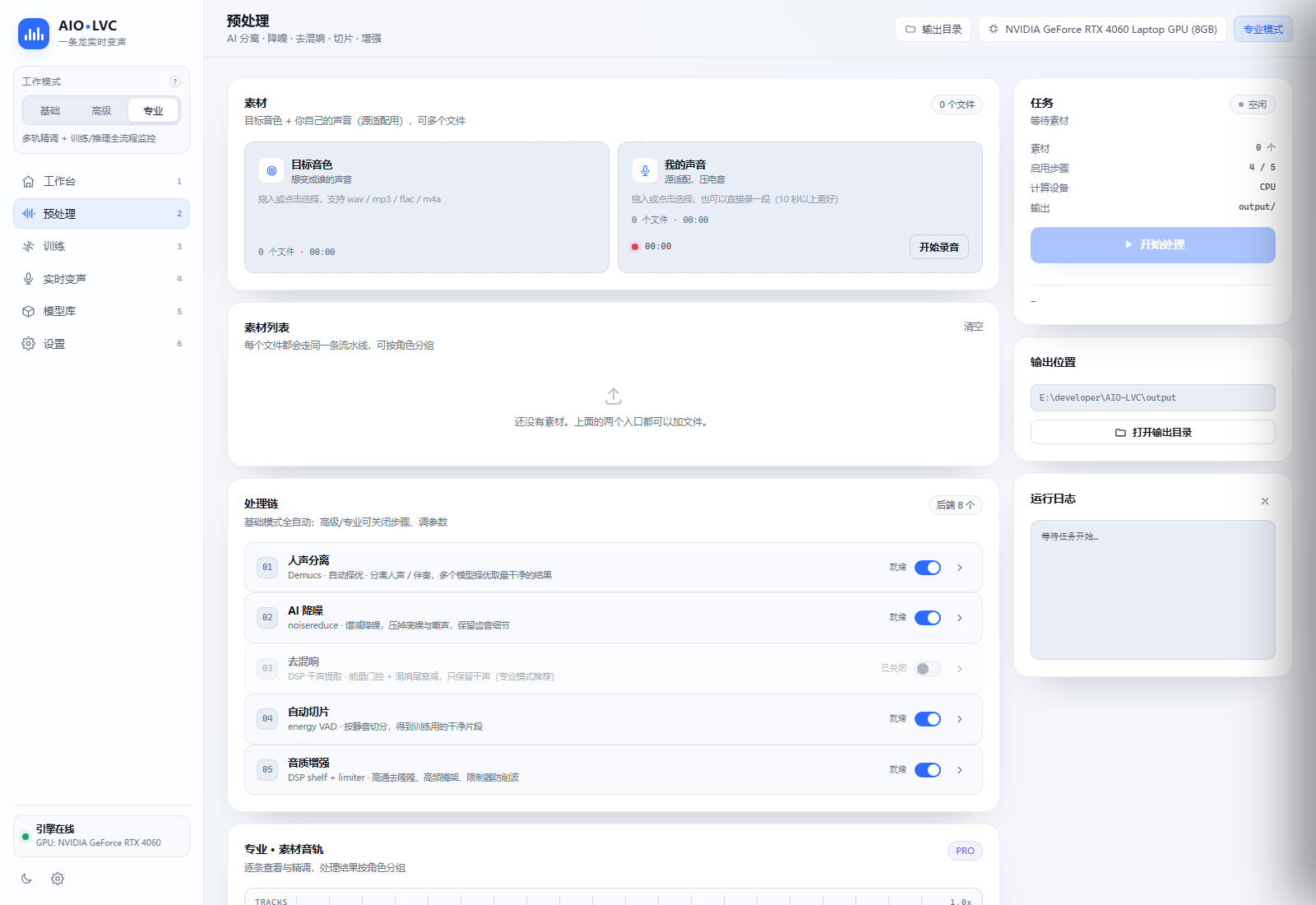This screenshot has height=905, width=1316.
Task: Click the 运行日志 text area
Action: click(x=1153, y=590)
